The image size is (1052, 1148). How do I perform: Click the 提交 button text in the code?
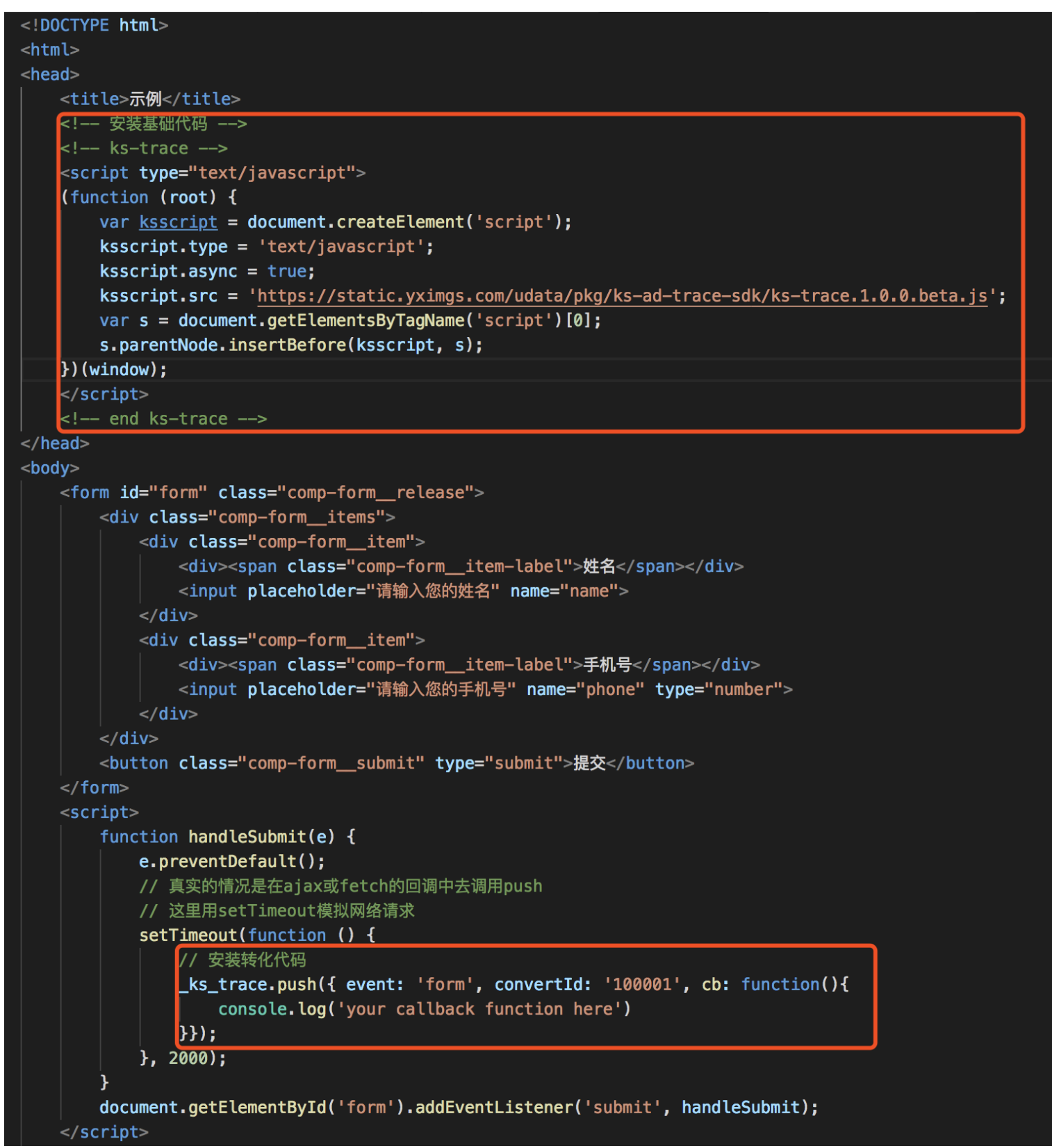point(589,763)
